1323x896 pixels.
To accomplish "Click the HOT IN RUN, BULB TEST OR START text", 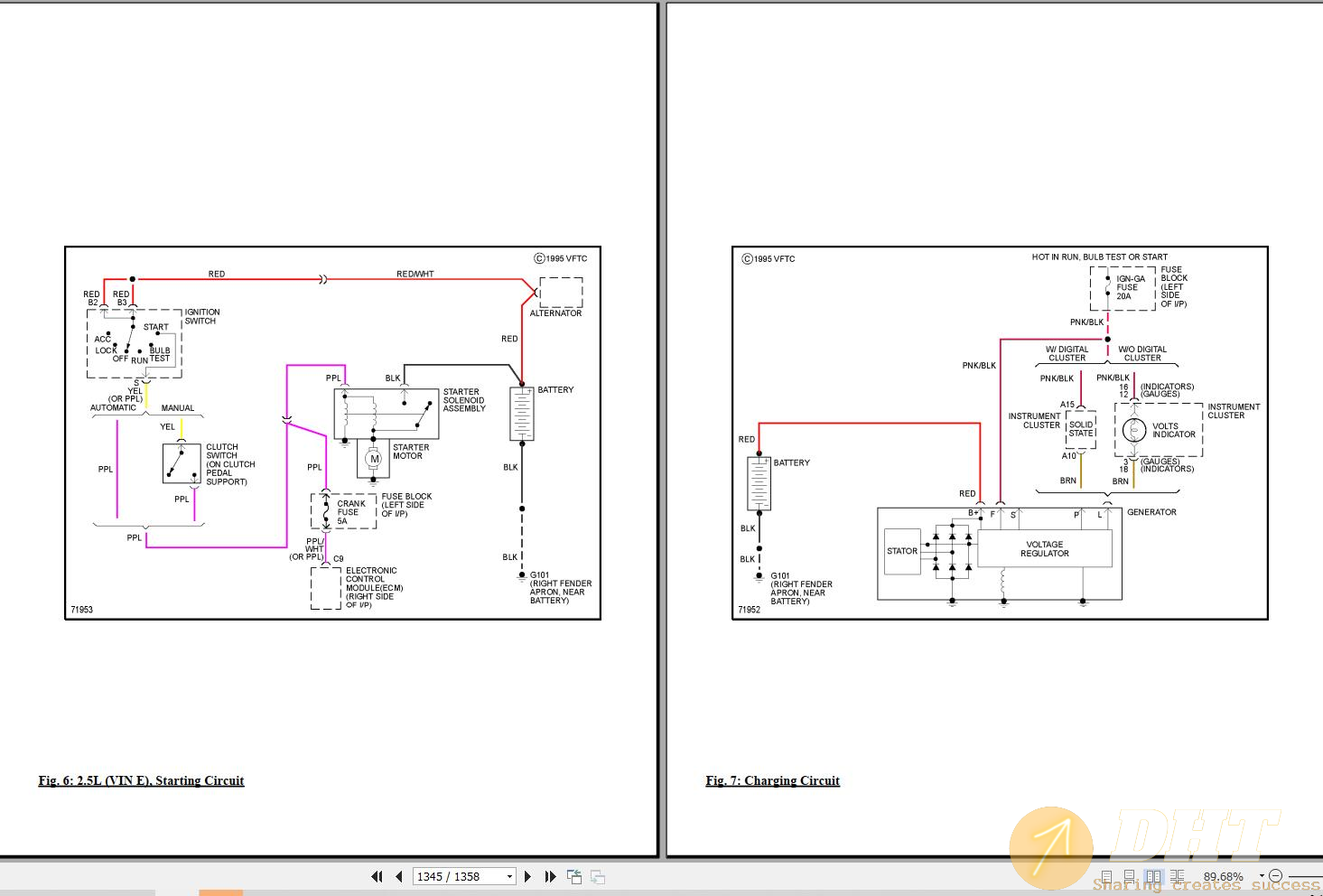I will coord(1099,257).
